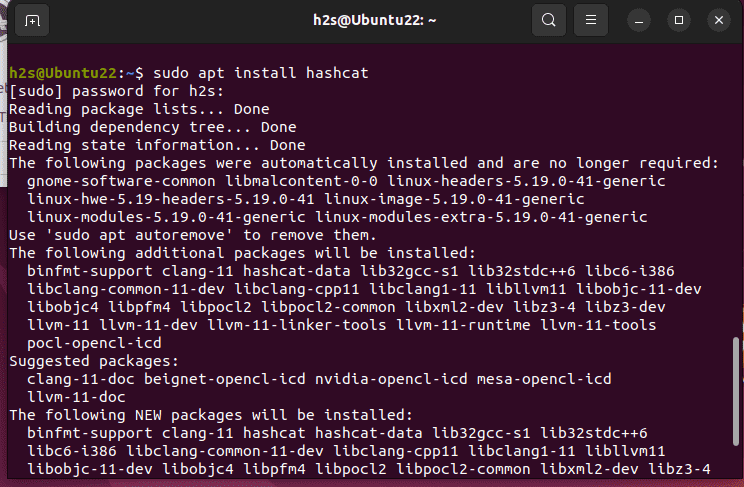Click the terminal search icon
The height and width of the screenshot is (487, 744).
[x=549, y=20]
